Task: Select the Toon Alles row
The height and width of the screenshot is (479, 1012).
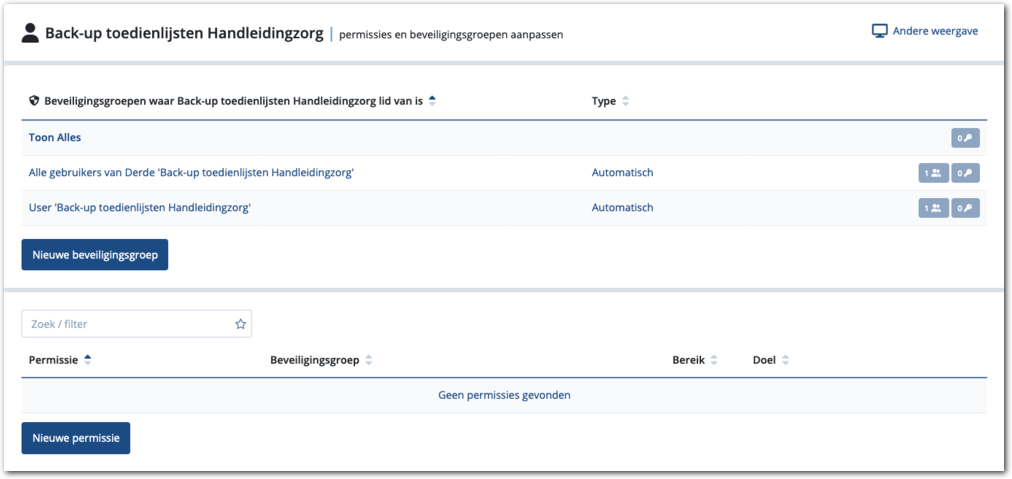Action: [x=55, y=138]
